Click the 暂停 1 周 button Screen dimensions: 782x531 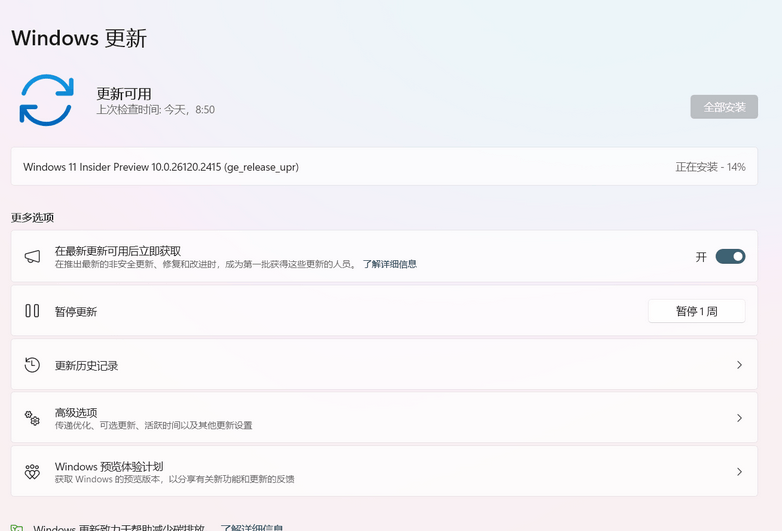point(696,311)
